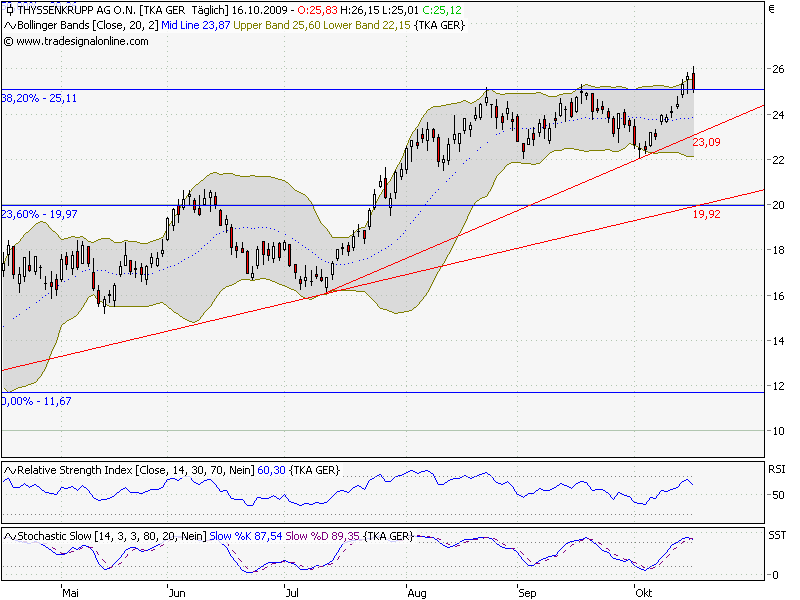The width and height of the screenshot is (800, 600).
Task: Click the Stochastic Slow wave icon
Action: [x=8, y=535]
